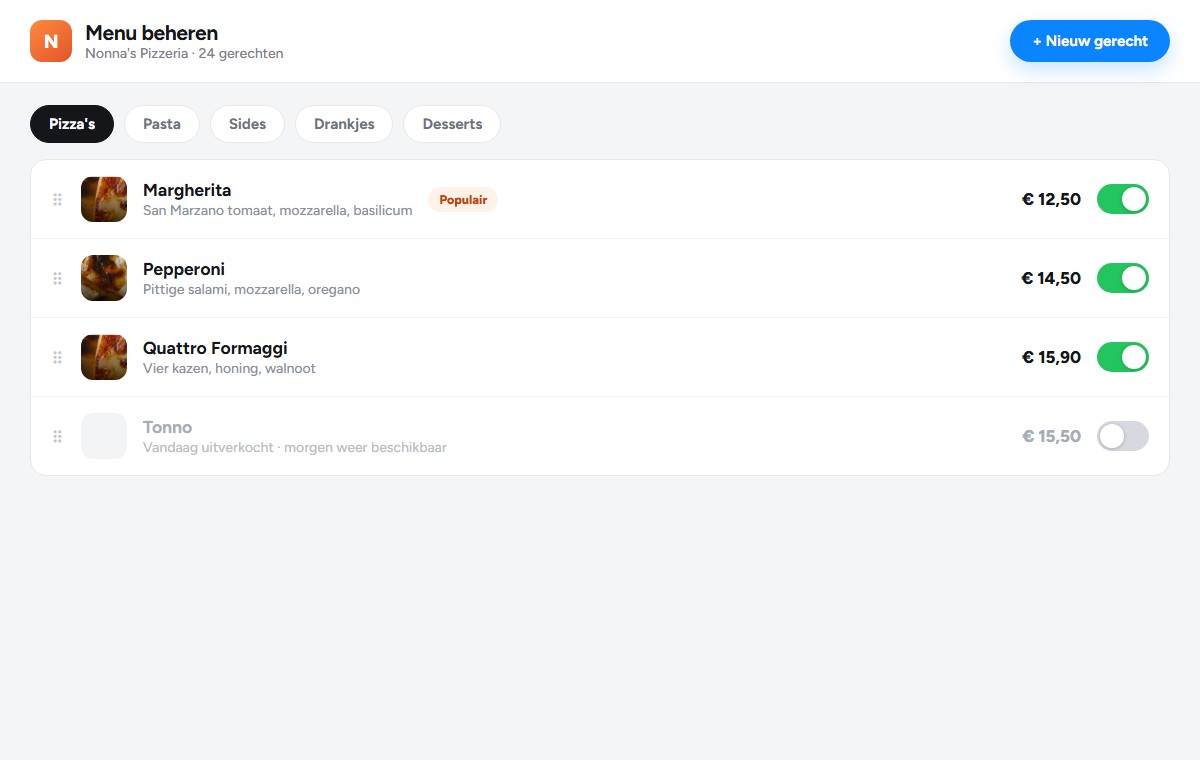
Task: Toggle off Quattro Formaggi availability
Action: (1123, 357)
